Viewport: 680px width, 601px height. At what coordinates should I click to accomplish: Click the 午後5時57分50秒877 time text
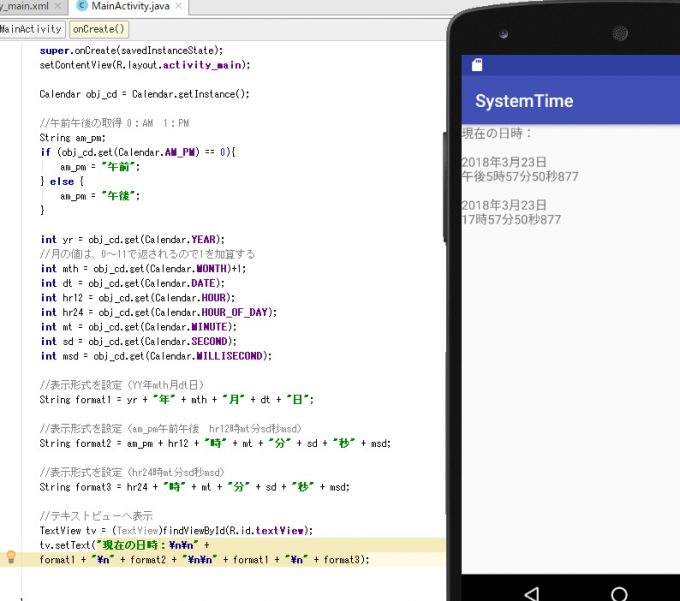pos(520,176)
